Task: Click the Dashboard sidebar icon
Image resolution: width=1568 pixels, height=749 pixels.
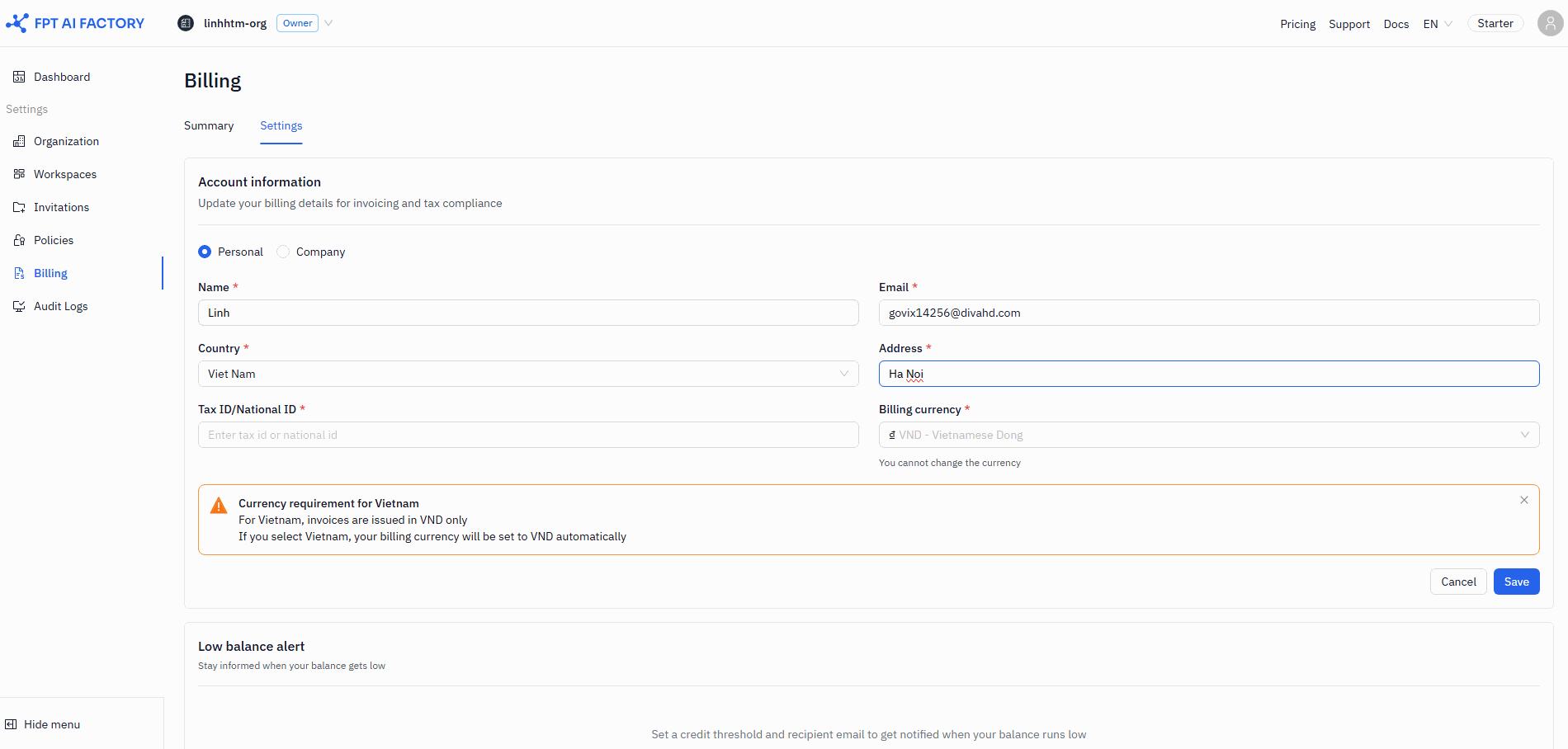Action: [x=19, y=77]
